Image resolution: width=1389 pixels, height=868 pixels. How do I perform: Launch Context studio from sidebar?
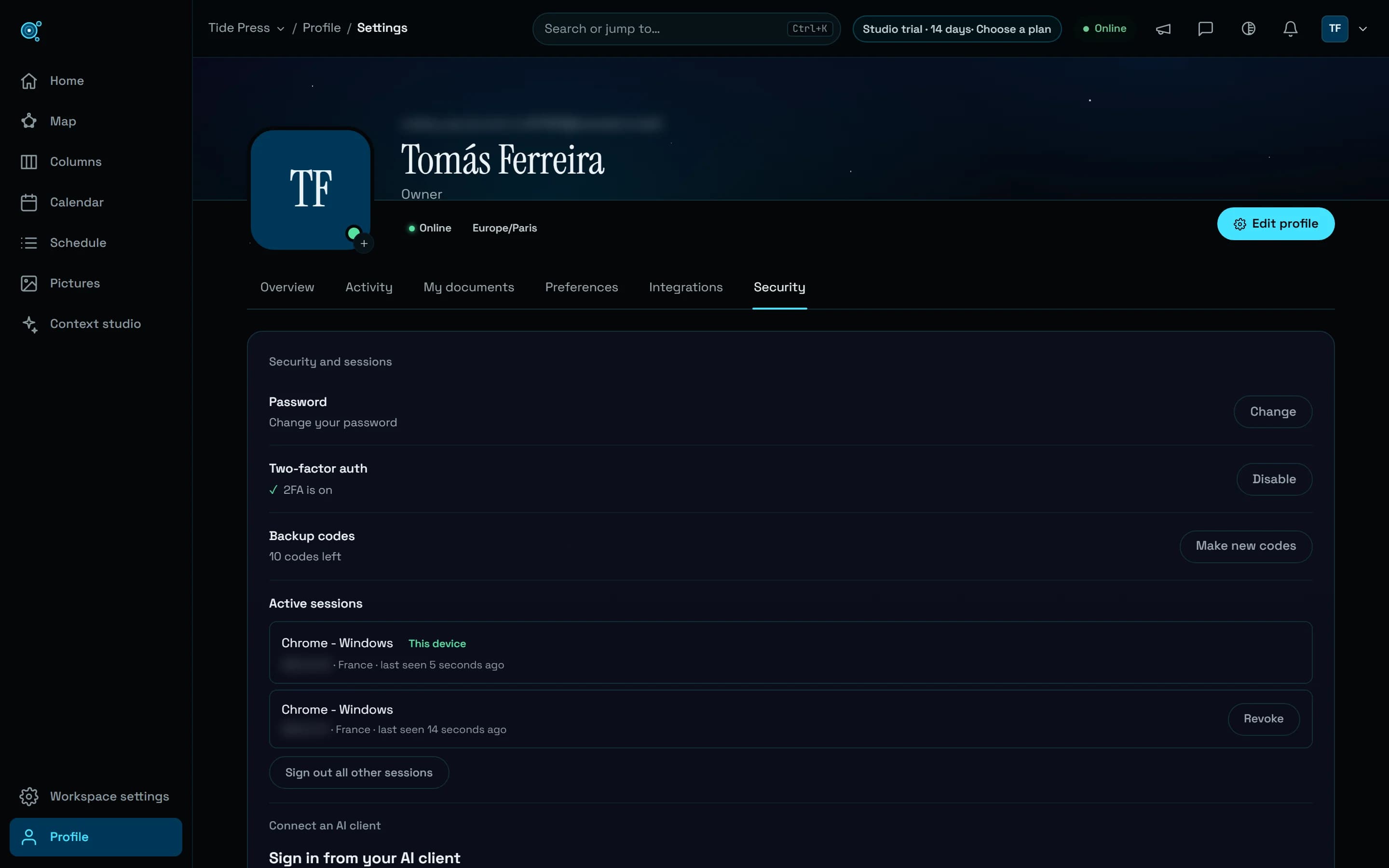pos(95,324)
